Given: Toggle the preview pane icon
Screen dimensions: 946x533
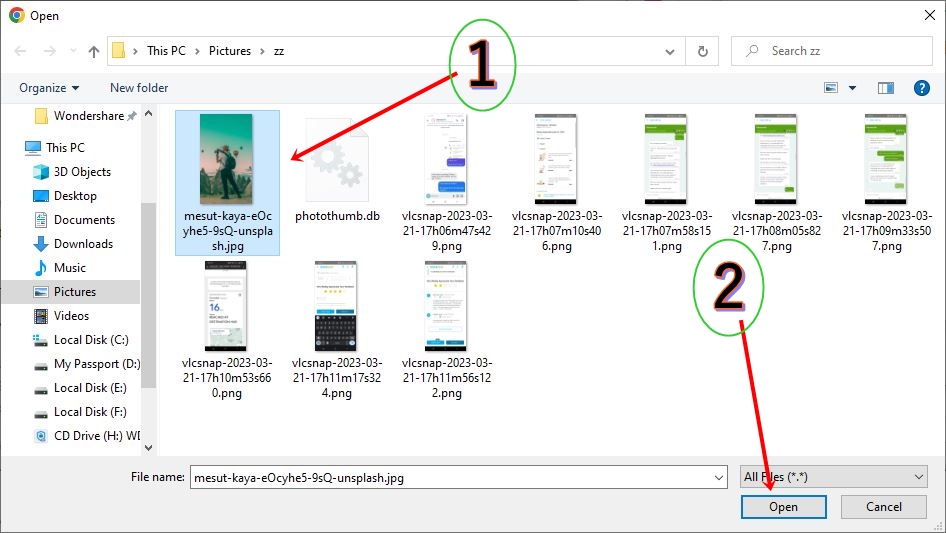Looking at the screenshot, I should point(885,88).
